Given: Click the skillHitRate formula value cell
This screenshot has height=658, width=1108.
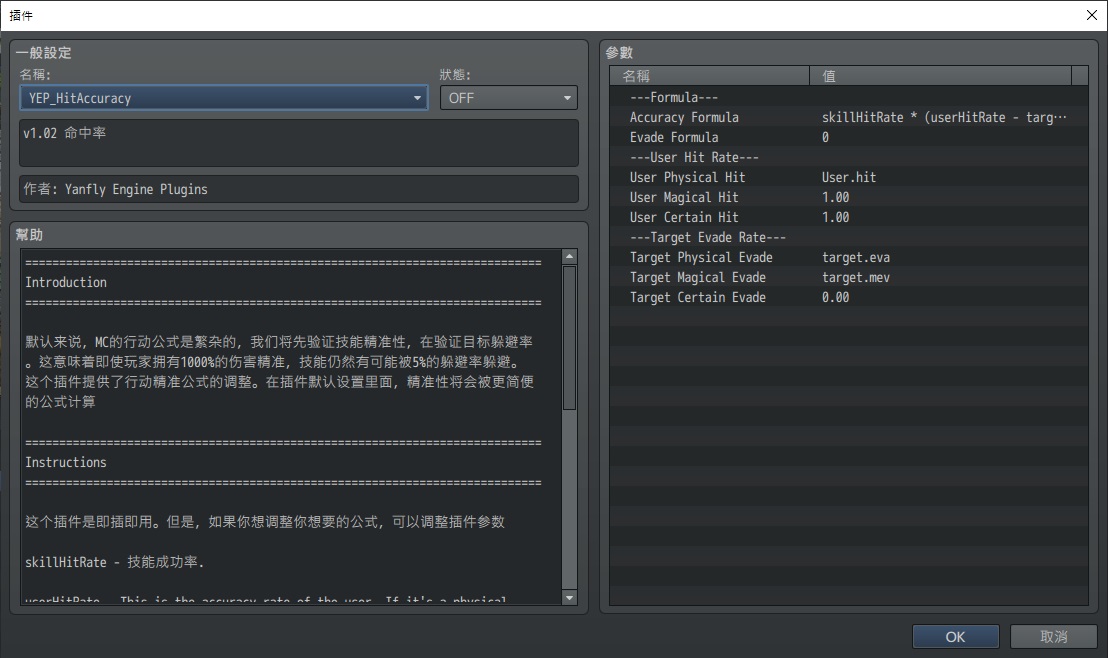Looking at the screenshot, I should pyautogui.click(x=944, y=117).
